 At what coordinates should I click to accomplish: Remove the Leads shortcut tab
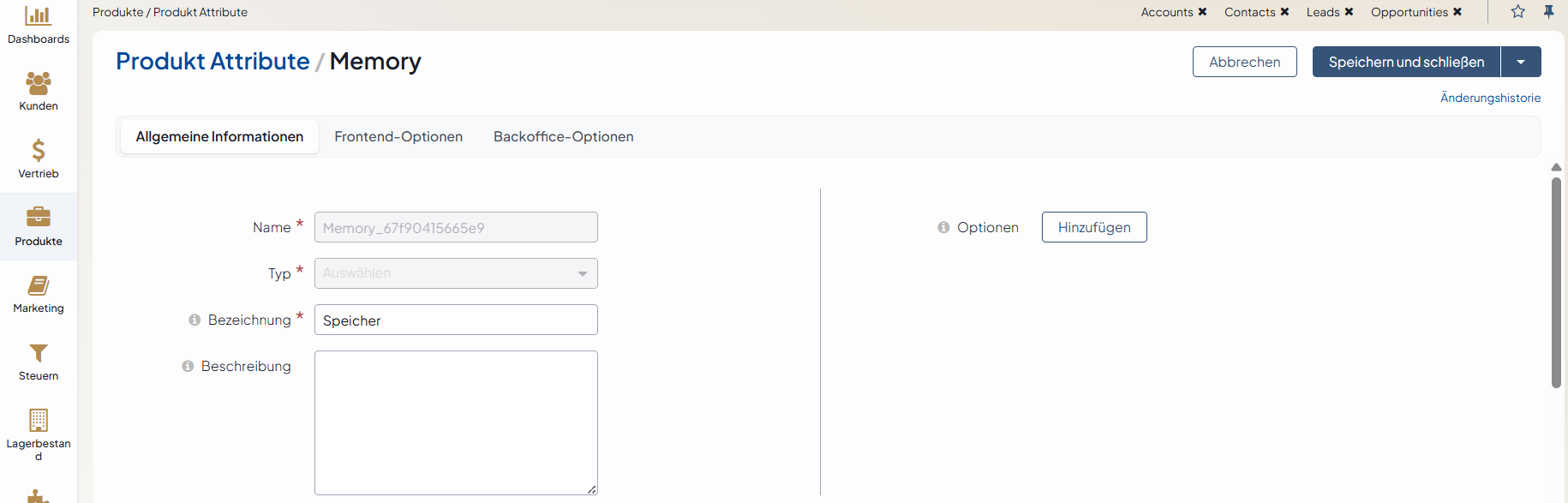1349,12
